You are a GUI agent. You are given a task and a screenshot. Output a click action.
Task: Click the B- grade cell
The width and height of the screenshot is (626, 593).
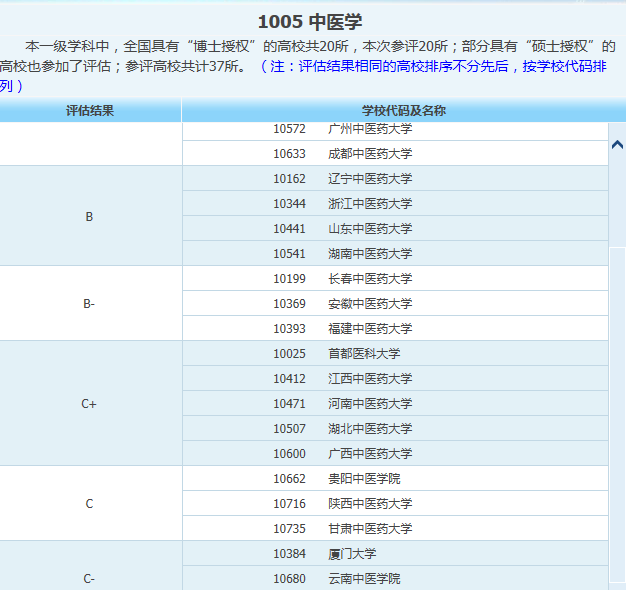(x=91, y=303)
